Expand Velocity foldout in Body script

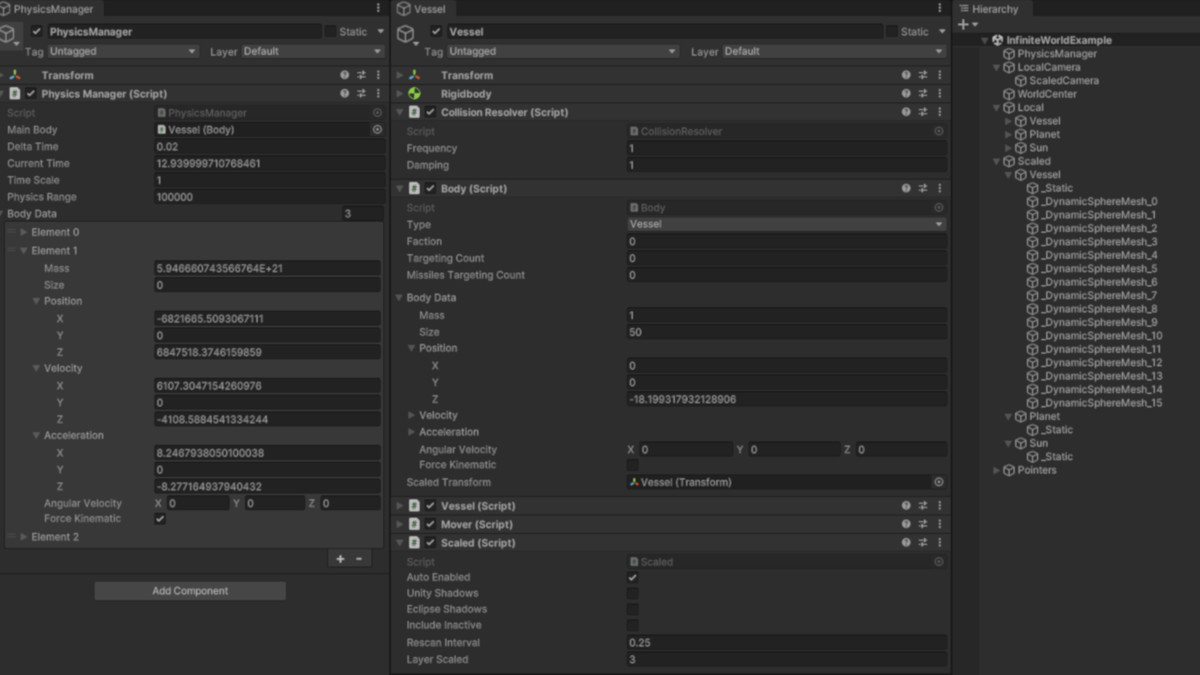(412, 415)
